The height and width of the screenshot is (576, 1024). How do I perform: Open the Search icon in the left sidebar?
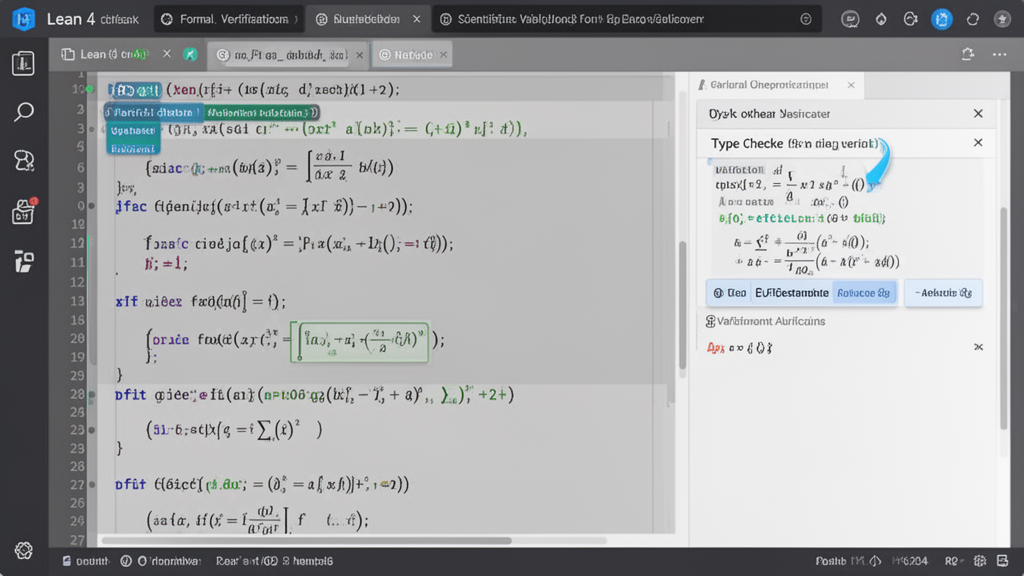(x=24, y=110)
